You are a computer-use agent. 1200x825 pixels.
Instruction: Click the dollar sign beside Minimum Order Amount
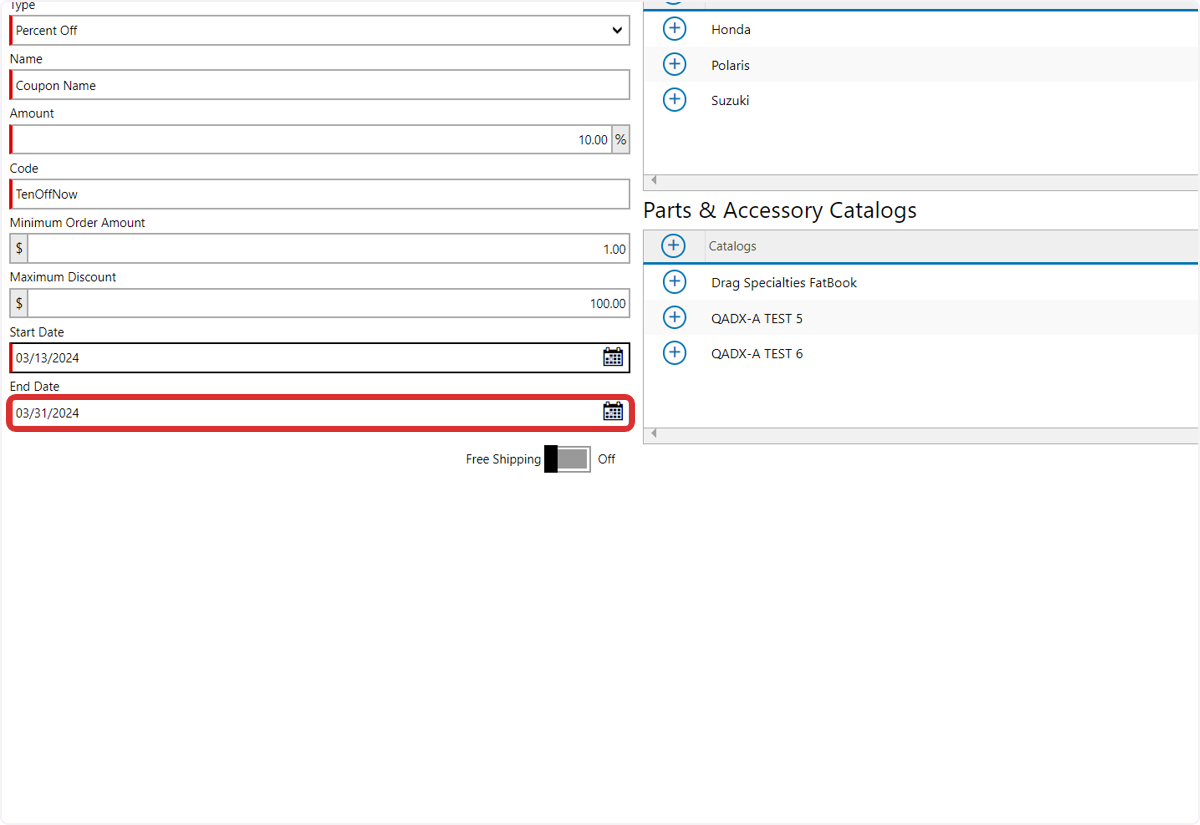coord(19,249)
